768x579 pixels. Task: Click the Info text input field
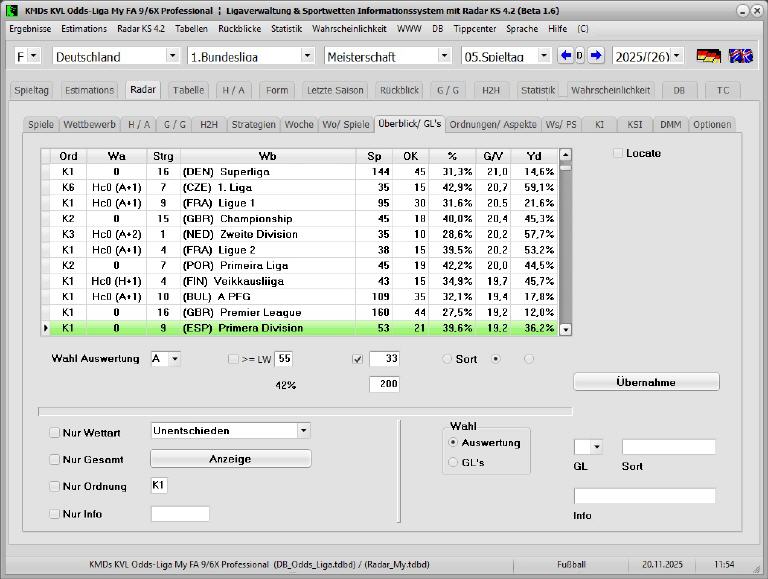pyautogui.click(x=644, y=496)
